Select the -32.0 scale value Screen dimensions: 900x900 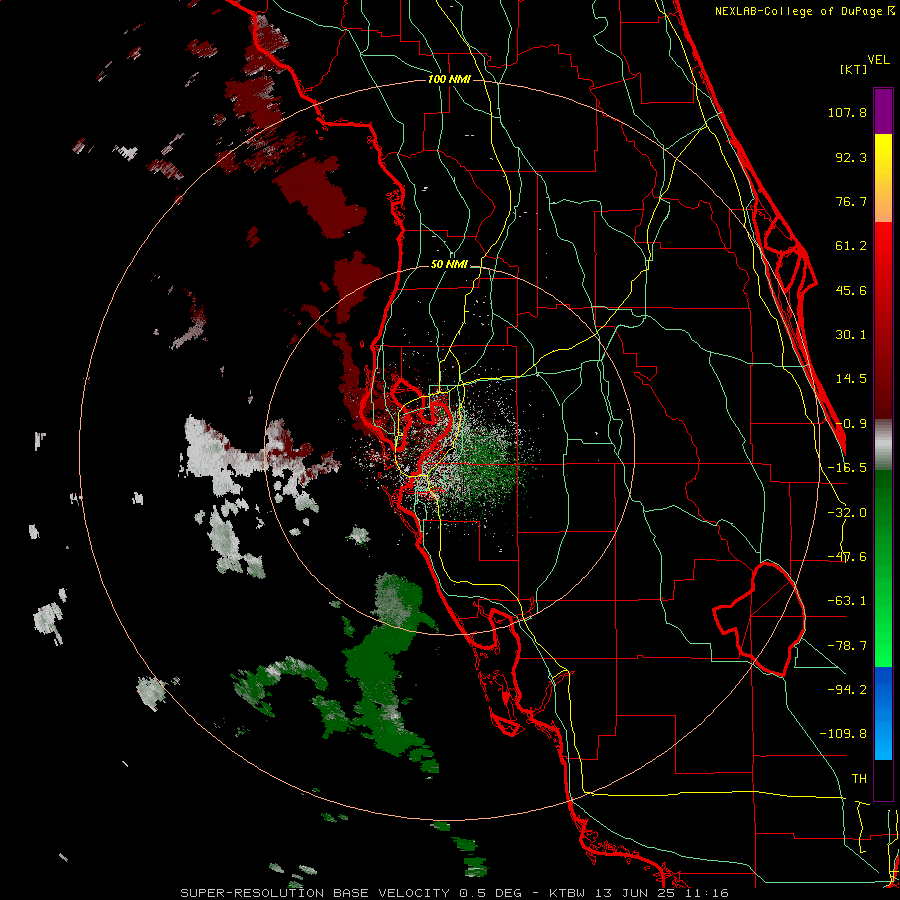(847, 513)
